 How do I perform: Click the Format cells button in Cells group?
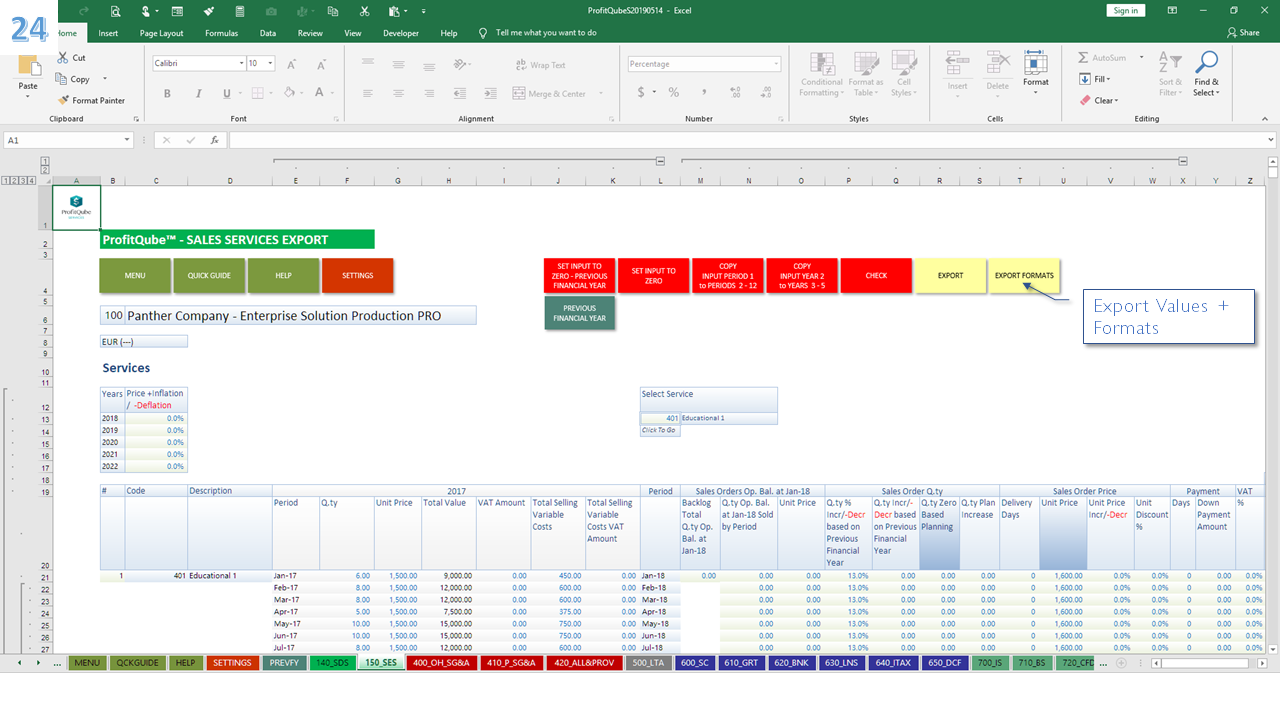point(1036,73)
